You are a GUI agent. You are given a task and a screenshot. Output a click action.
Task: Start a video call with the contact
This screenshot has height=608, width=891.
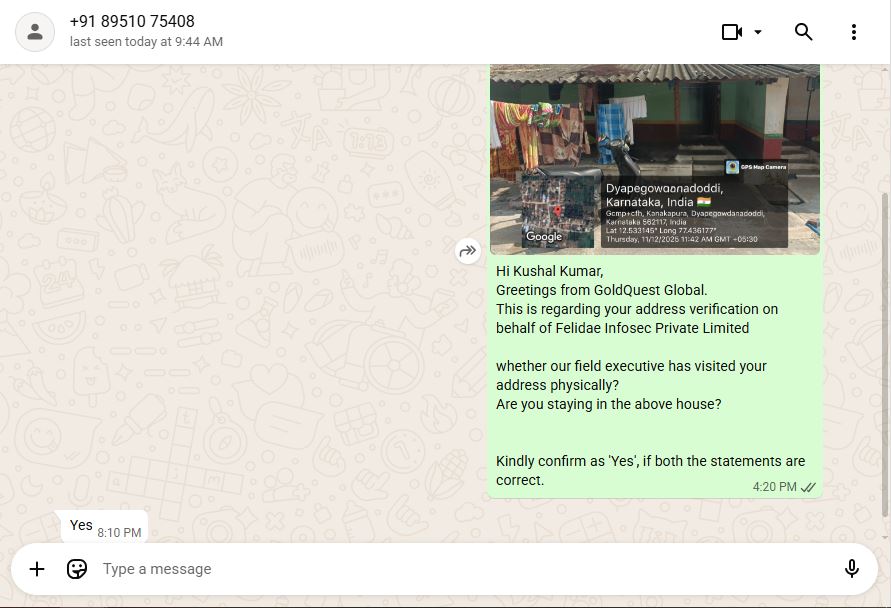click(x=732, y=32)
